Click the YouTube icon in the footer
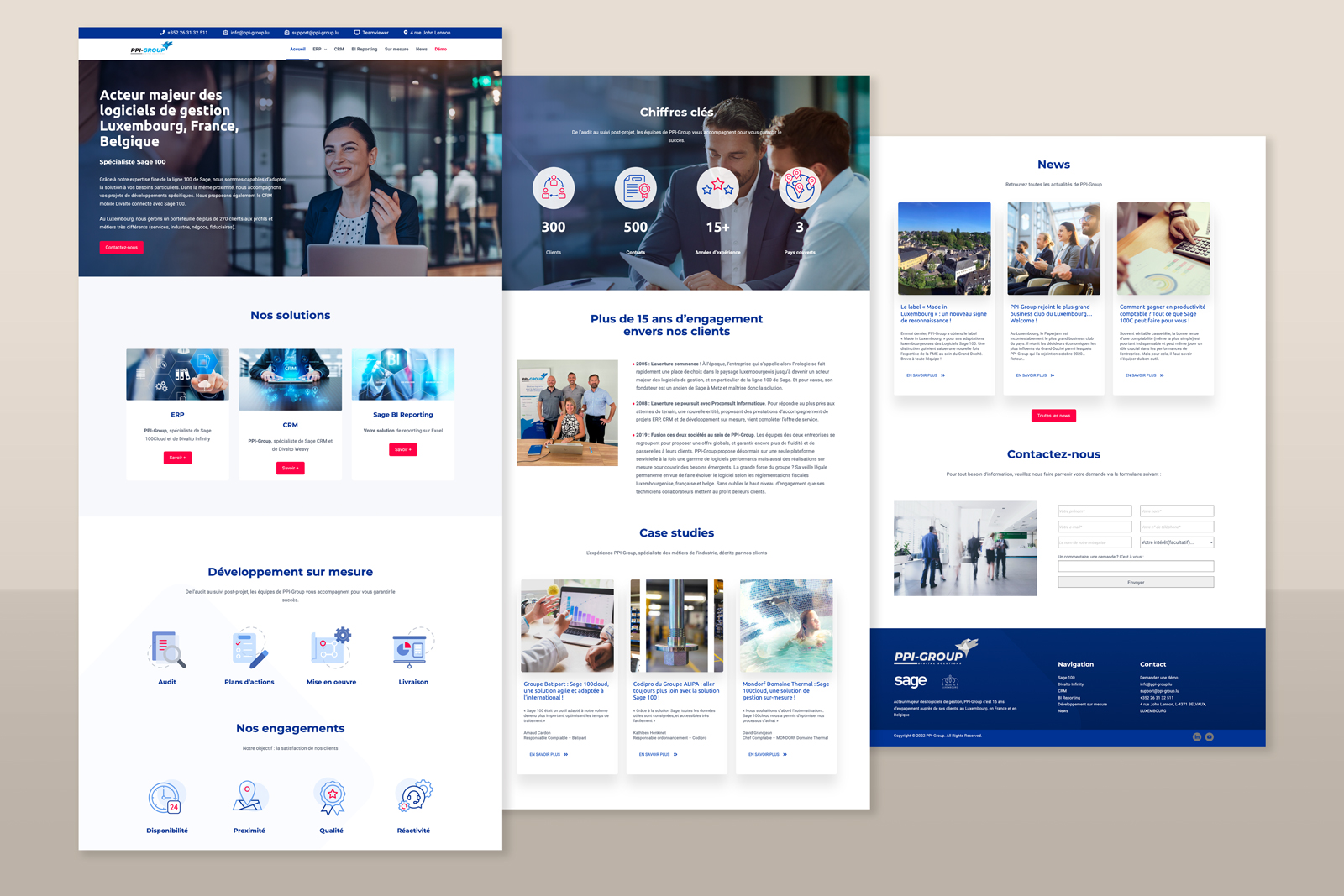The height and width of the screenshot is (896, 1344). click(x=1210, y=737)
